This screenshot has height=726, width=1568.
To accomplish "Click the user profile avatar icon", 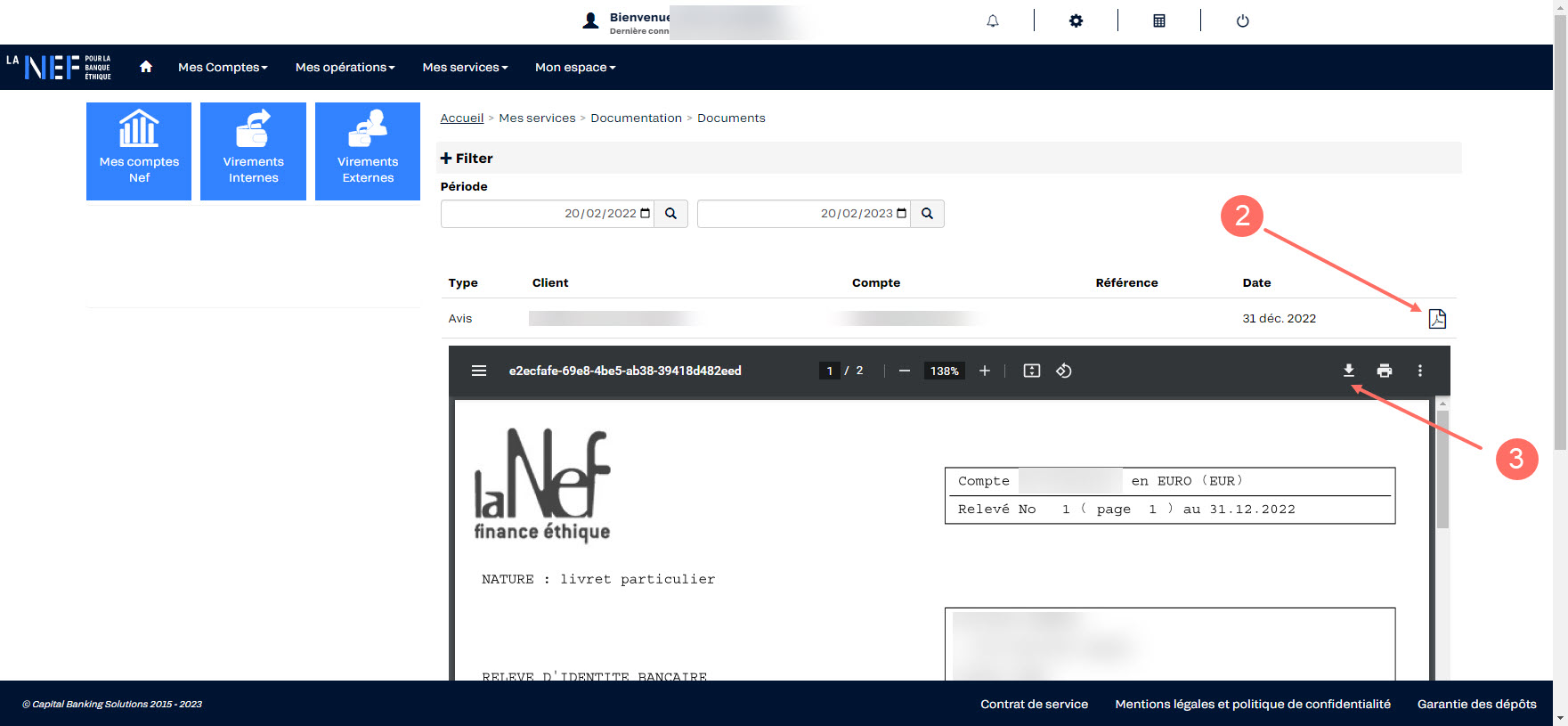I will click(x=590, y=21).
